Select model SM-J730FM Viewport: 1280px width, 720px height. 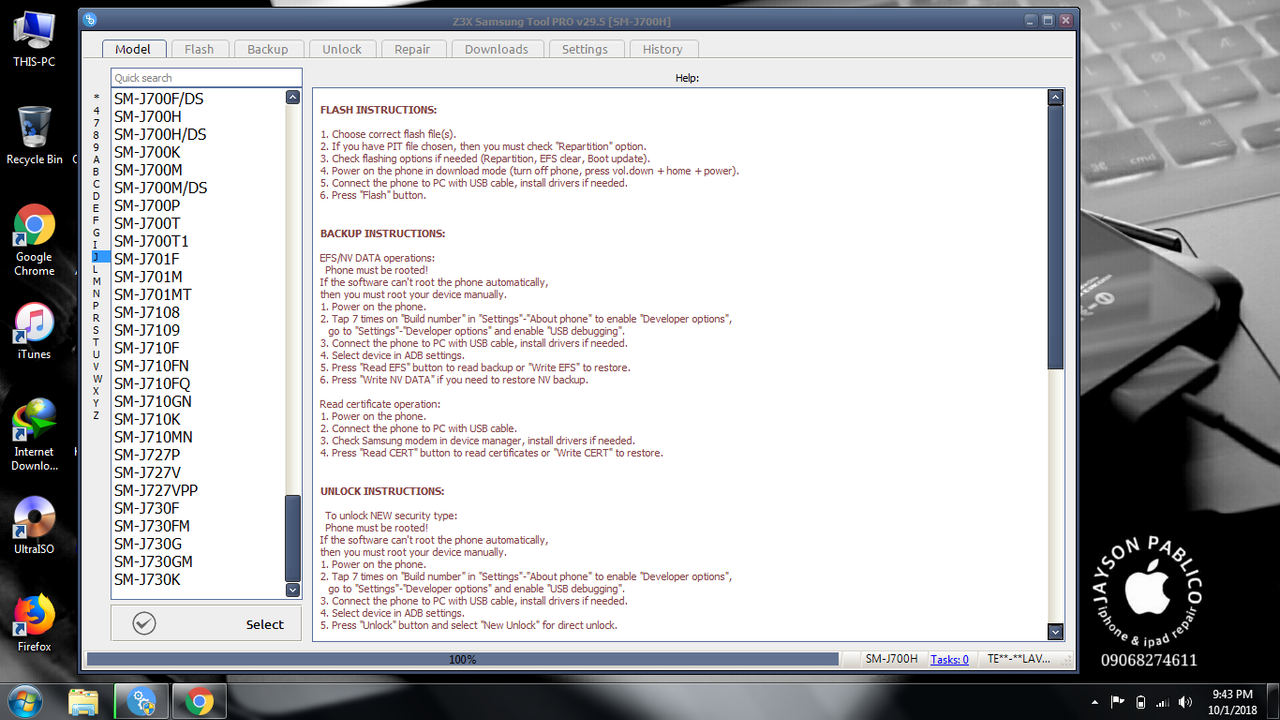pyautogui.click(x=152, y=526)
